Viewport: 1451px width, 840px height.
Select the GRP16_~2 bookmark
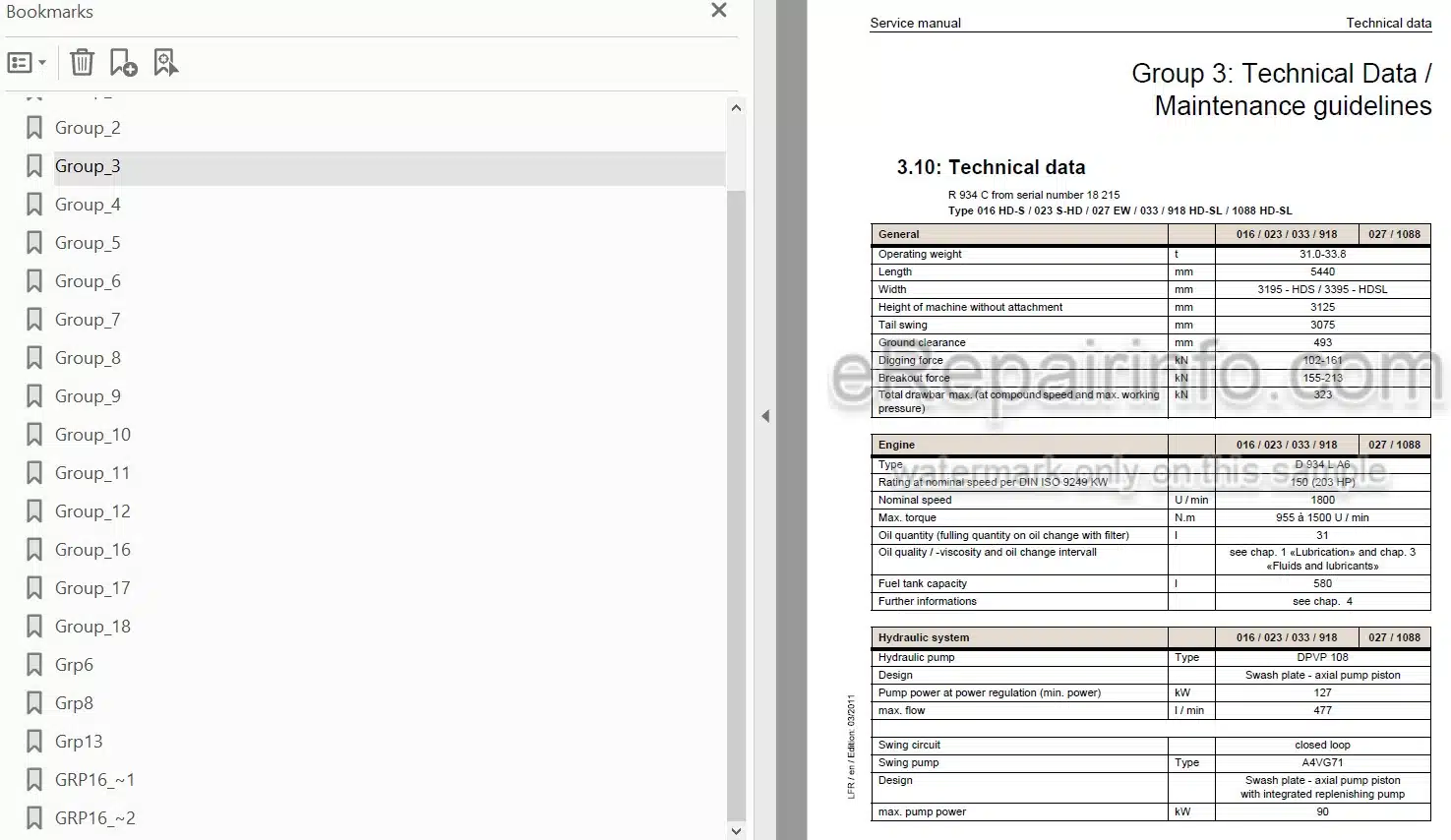coord(95,818)
